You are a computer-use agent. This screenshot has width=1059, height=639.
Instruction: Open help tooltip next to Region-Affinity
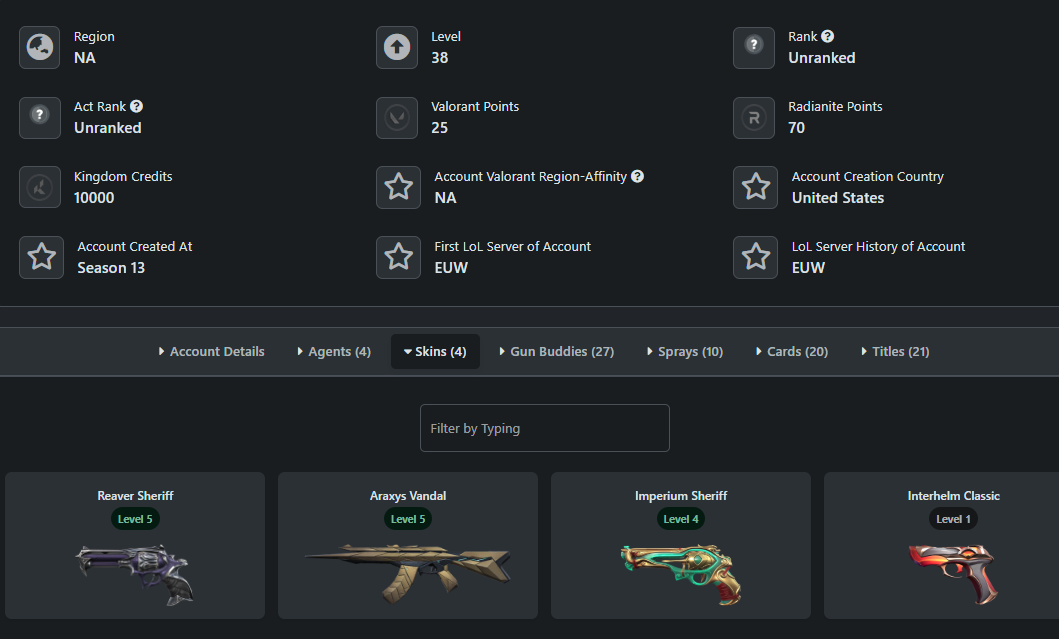[638, 176]
